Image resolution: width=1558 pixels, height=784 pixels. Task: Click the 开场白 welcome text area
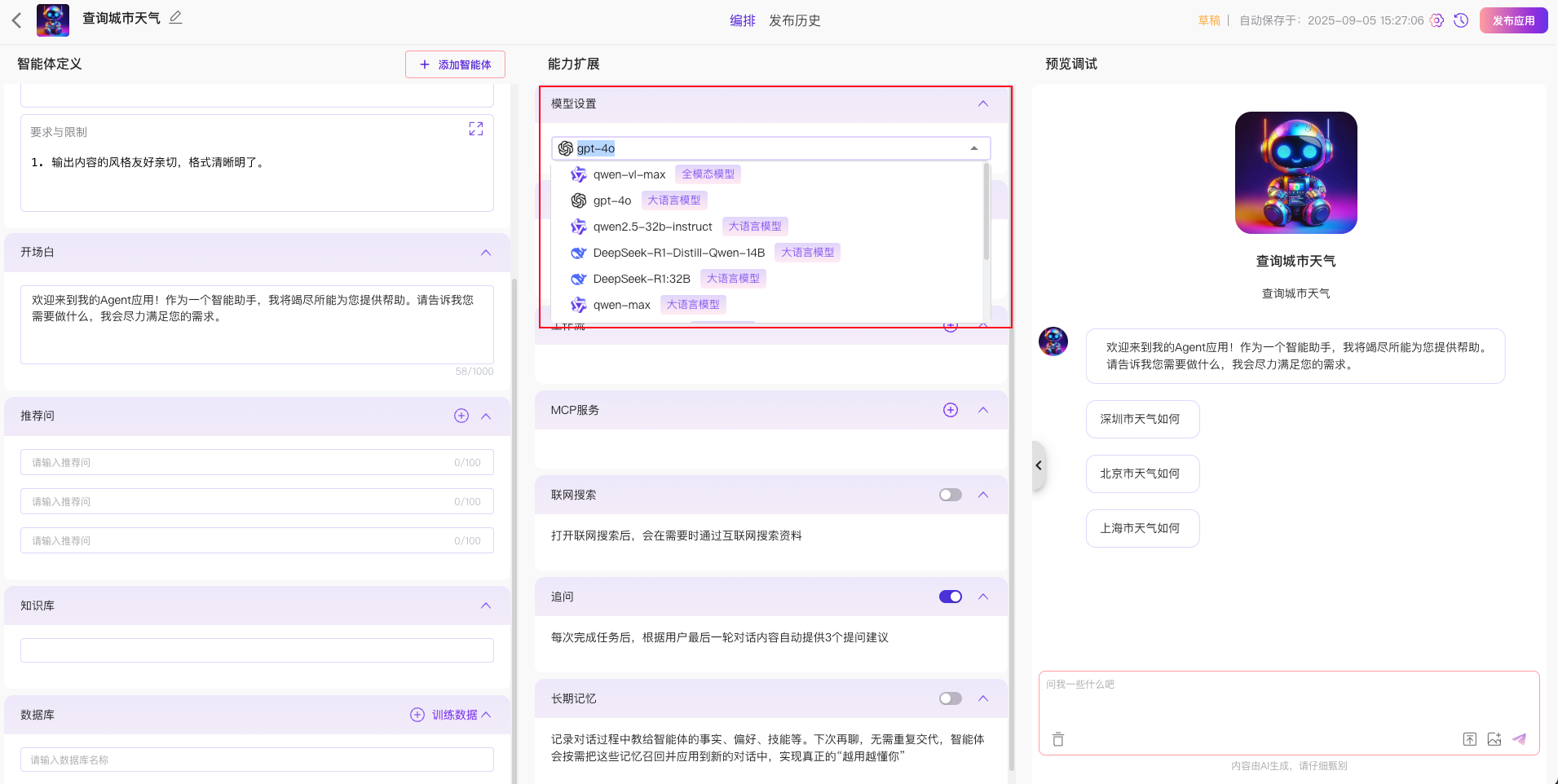257,324
